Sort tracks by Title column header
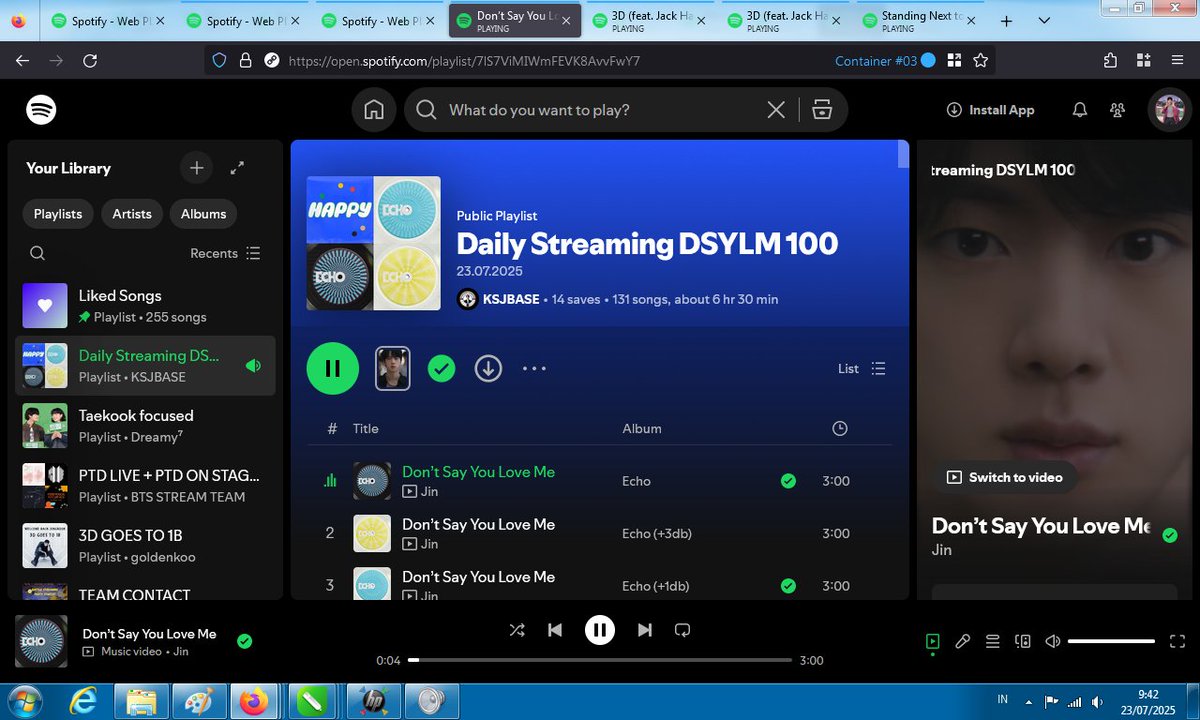 click(366, 428)
